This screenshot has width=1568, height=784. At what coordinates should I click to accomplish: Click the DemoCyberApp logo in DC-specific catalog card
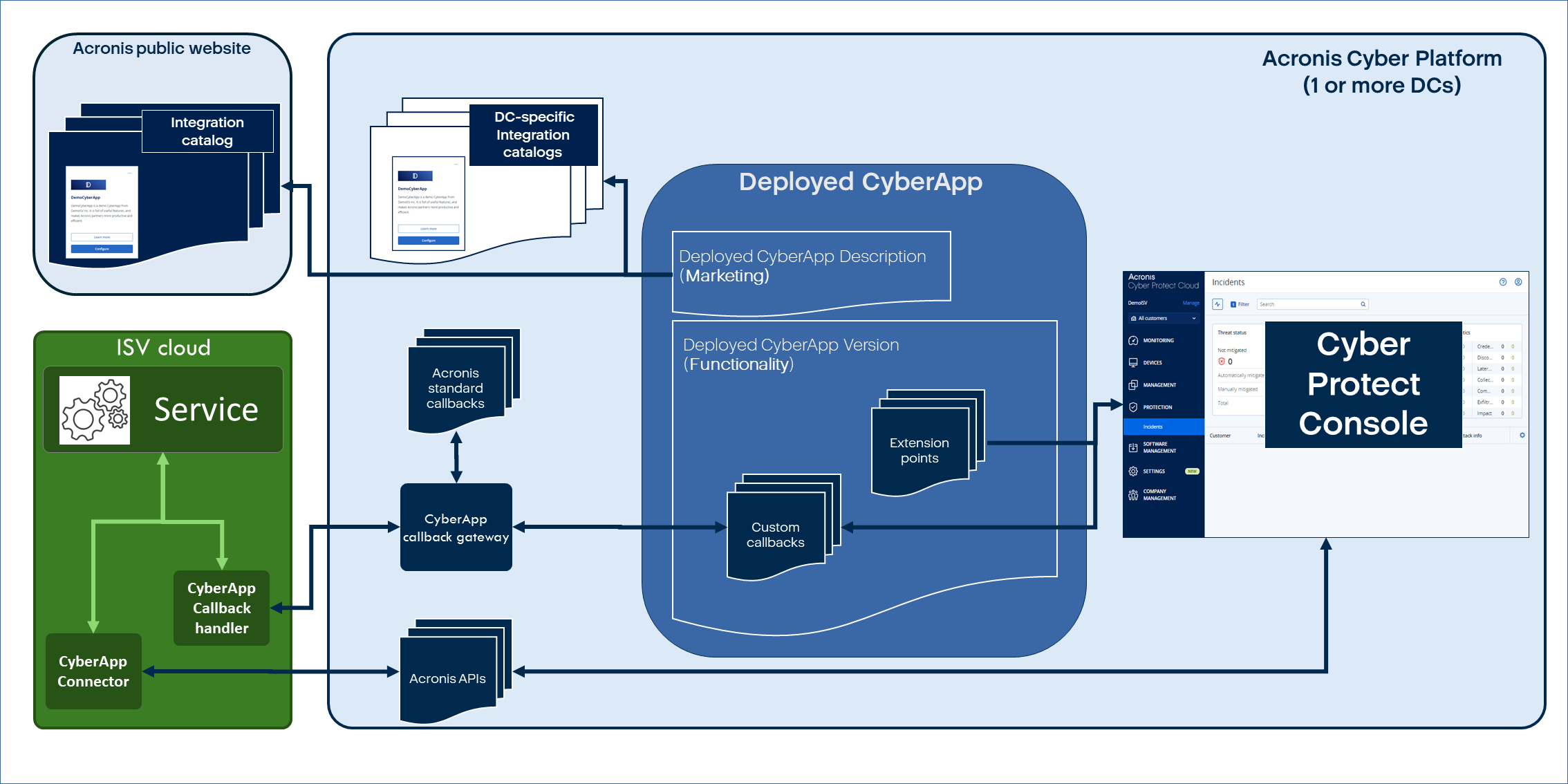coord(416,176)
